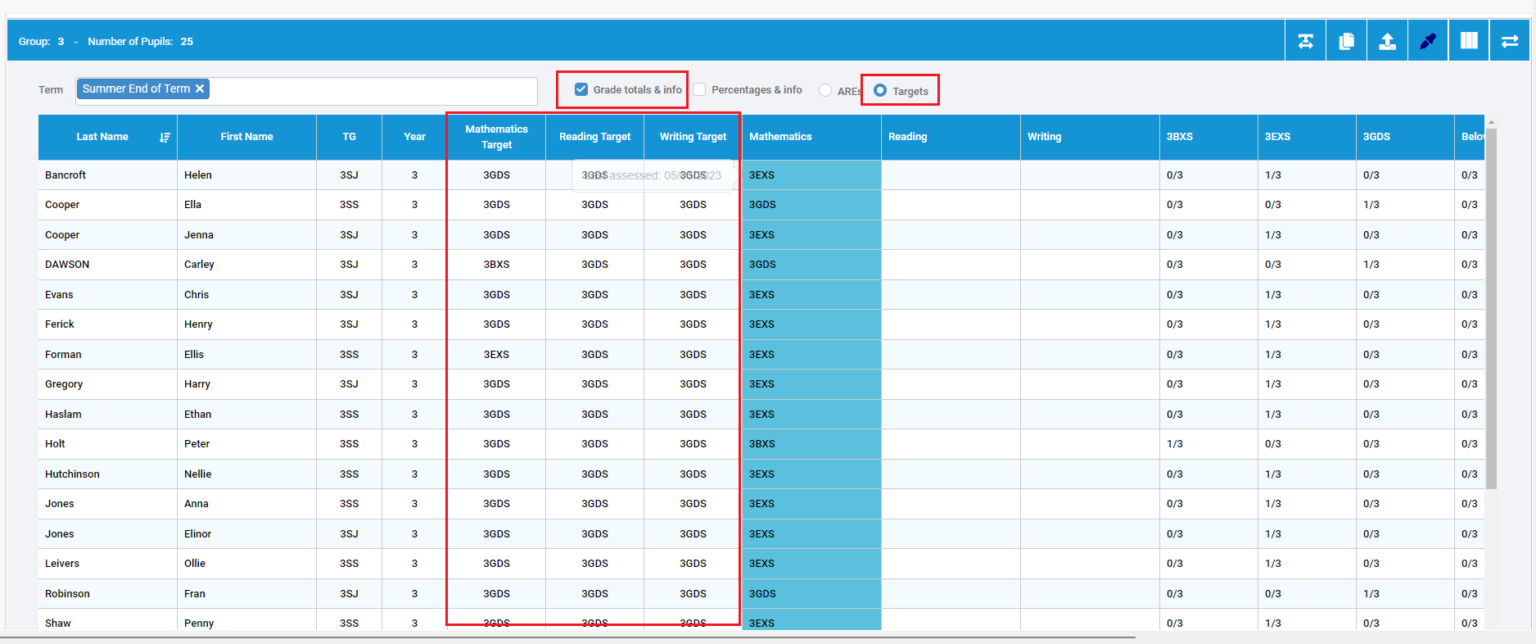This screenshot has width=1536, height=644.
Task: Uncheck Grade totals & info
Action: click(581, 88)
